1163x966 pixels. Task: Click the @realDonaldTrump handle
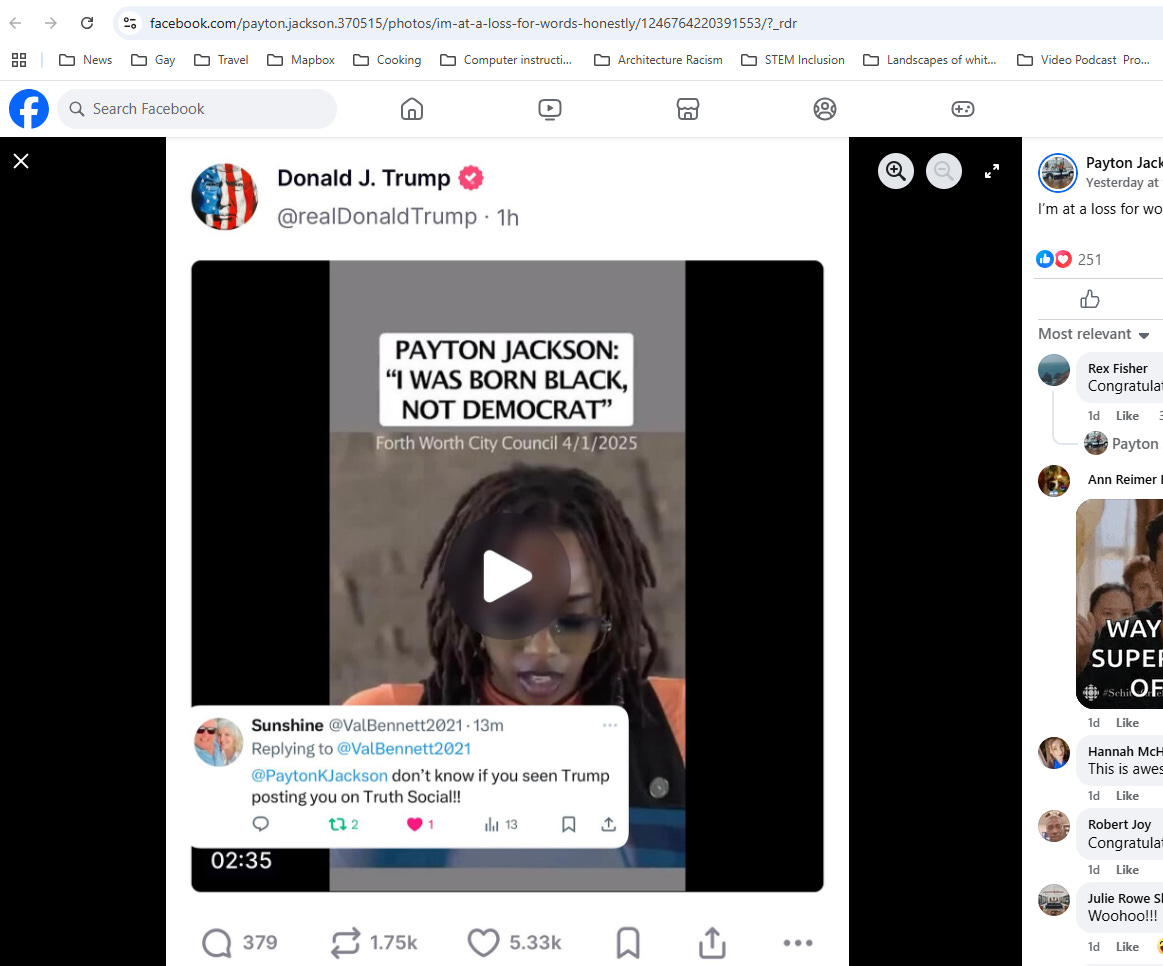[x=377, y=217]
